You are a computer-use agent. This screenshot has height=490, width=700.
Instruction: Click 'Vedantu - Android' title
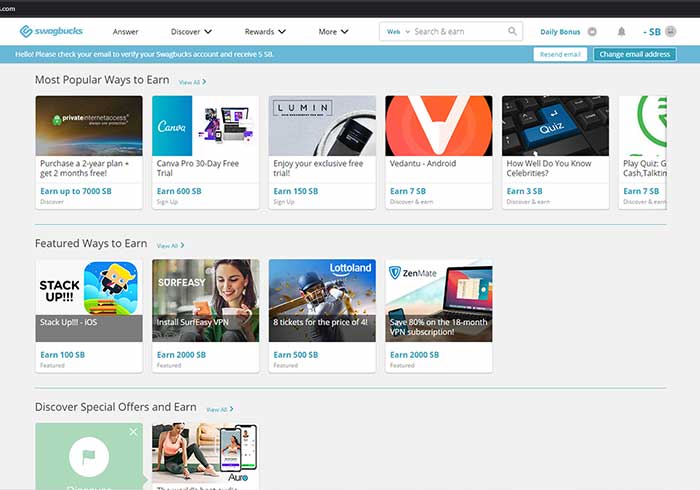pos(423,163)
